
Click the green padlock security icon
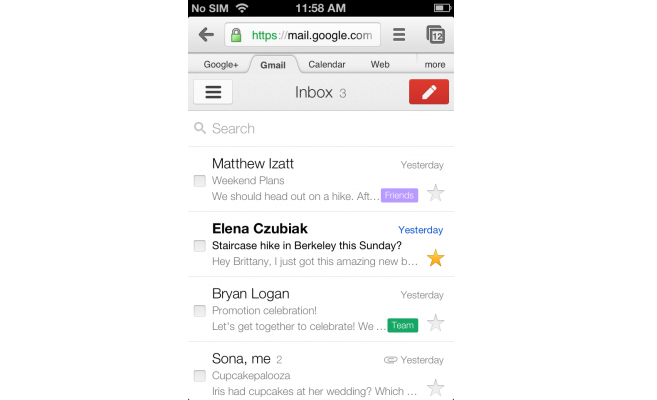236,35
